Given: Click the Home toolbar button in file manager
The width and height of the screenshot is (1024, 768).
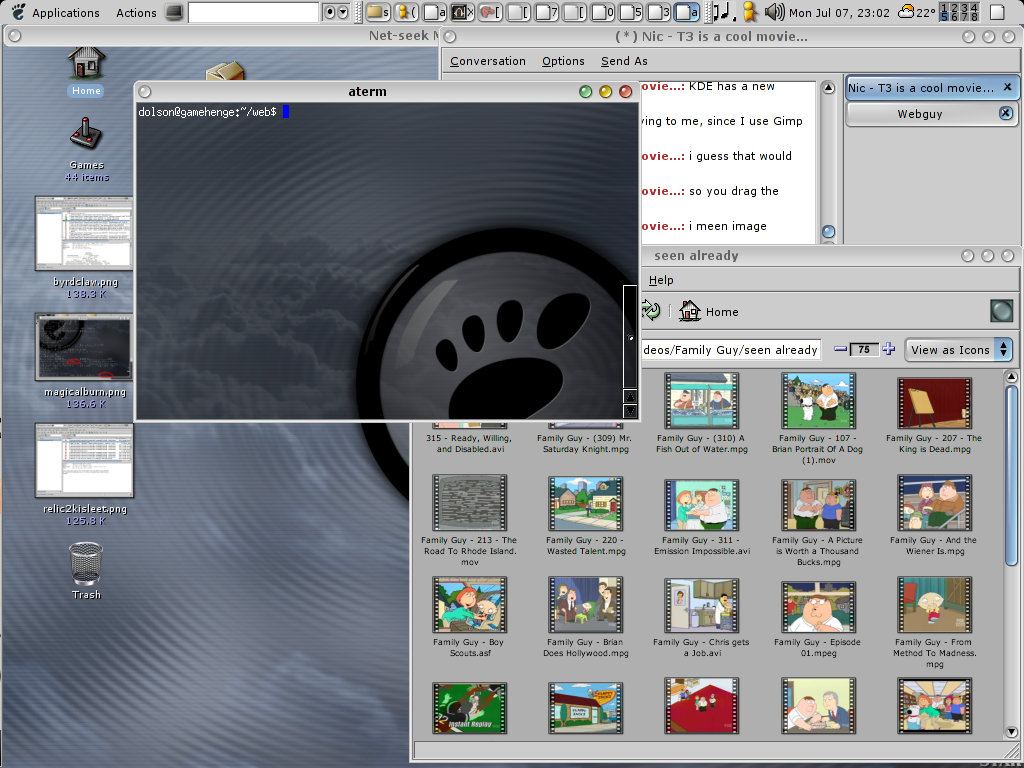Looking at the screenshot, I should click(709, 312).
